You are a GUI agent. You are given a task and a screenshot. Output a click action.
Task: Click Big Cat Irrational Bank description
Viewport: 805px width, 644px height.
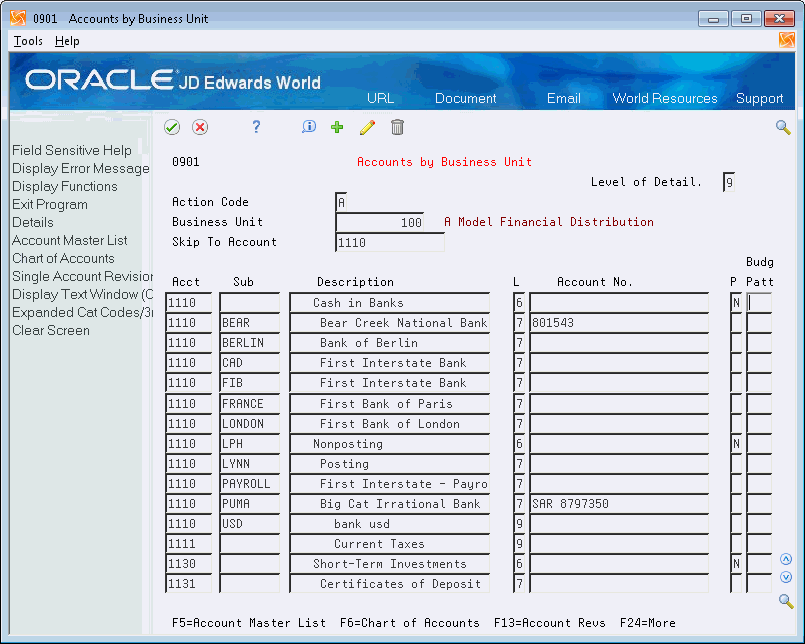click(x=389, y=504)
